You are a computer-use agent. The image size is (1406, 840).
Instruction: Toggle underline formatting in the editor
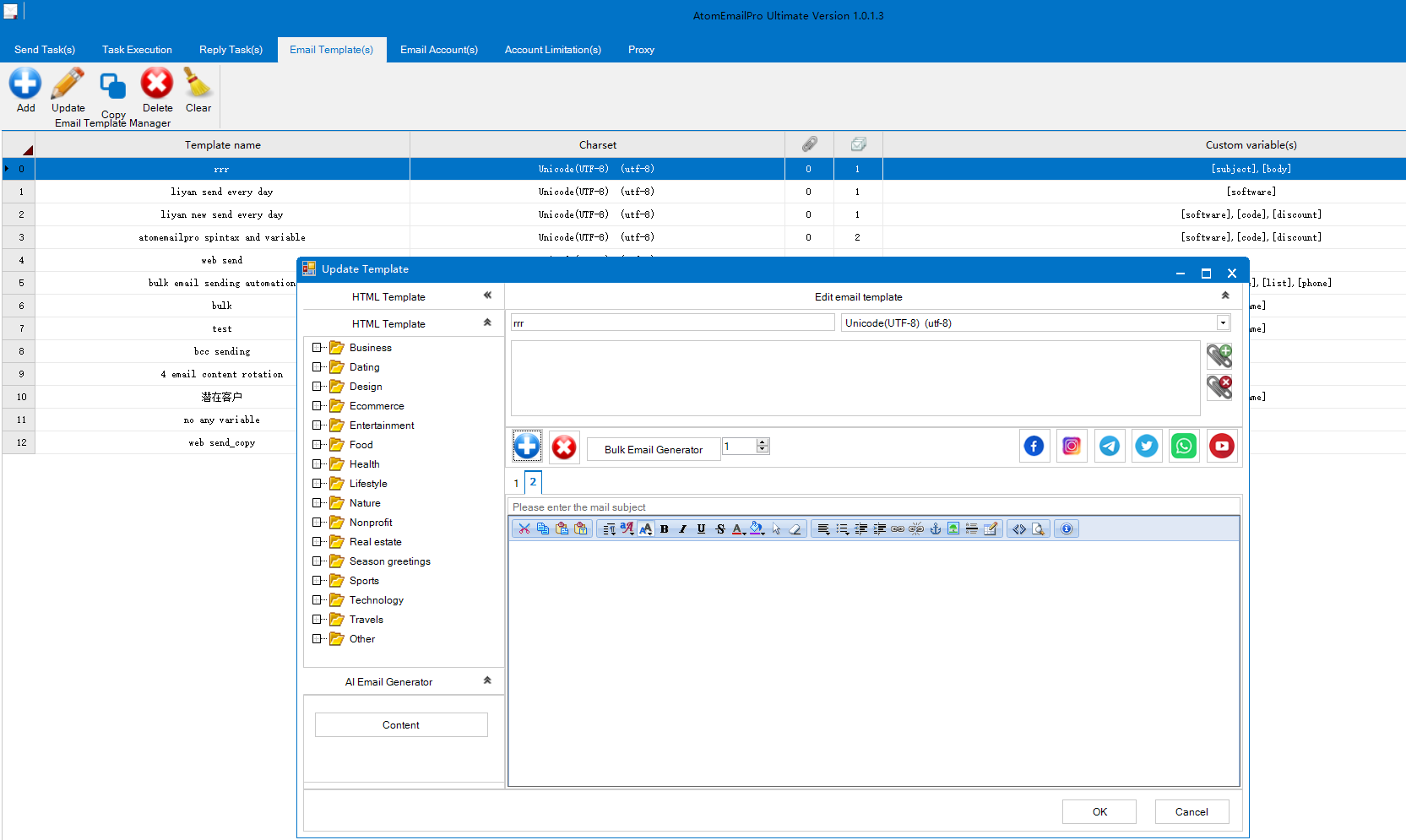tap(701, 528)
